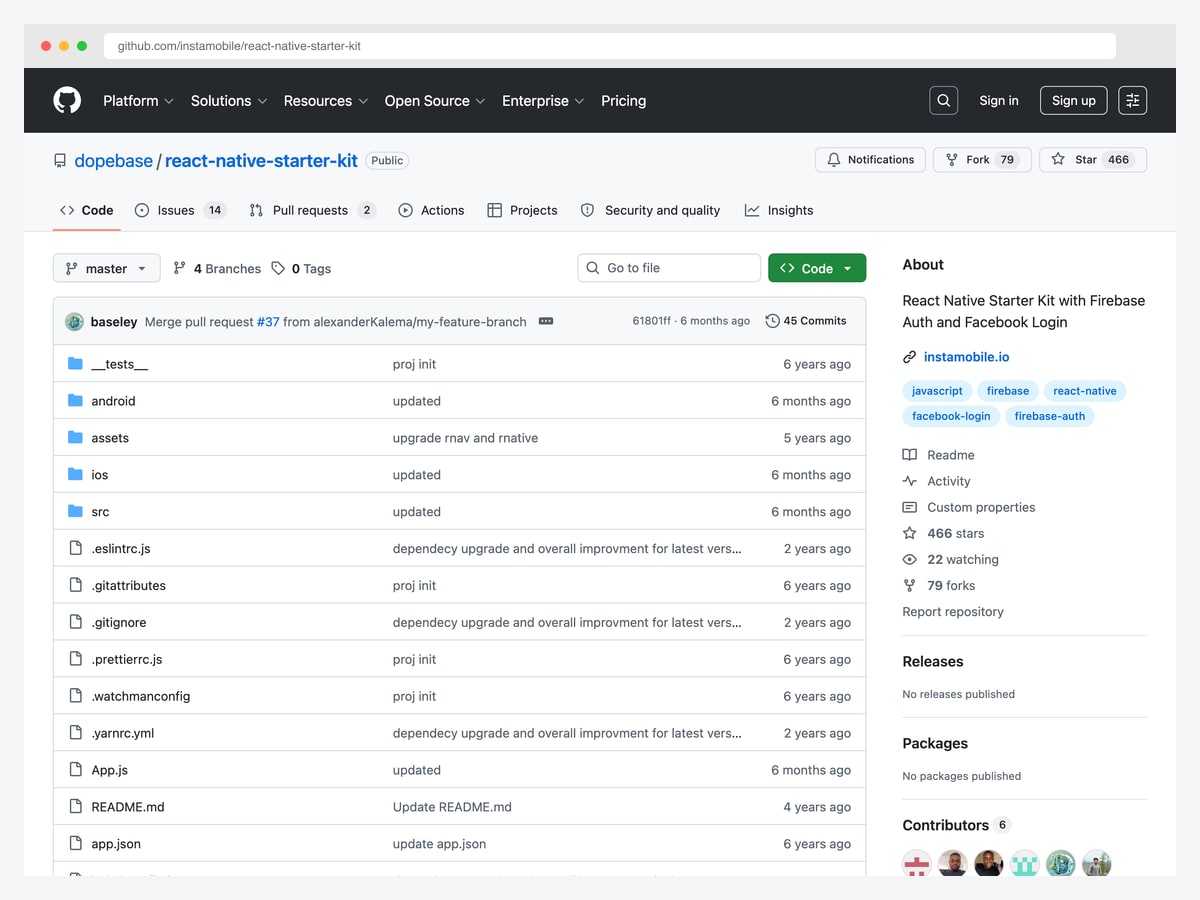Click the README.md file icon

click(75, 807)
